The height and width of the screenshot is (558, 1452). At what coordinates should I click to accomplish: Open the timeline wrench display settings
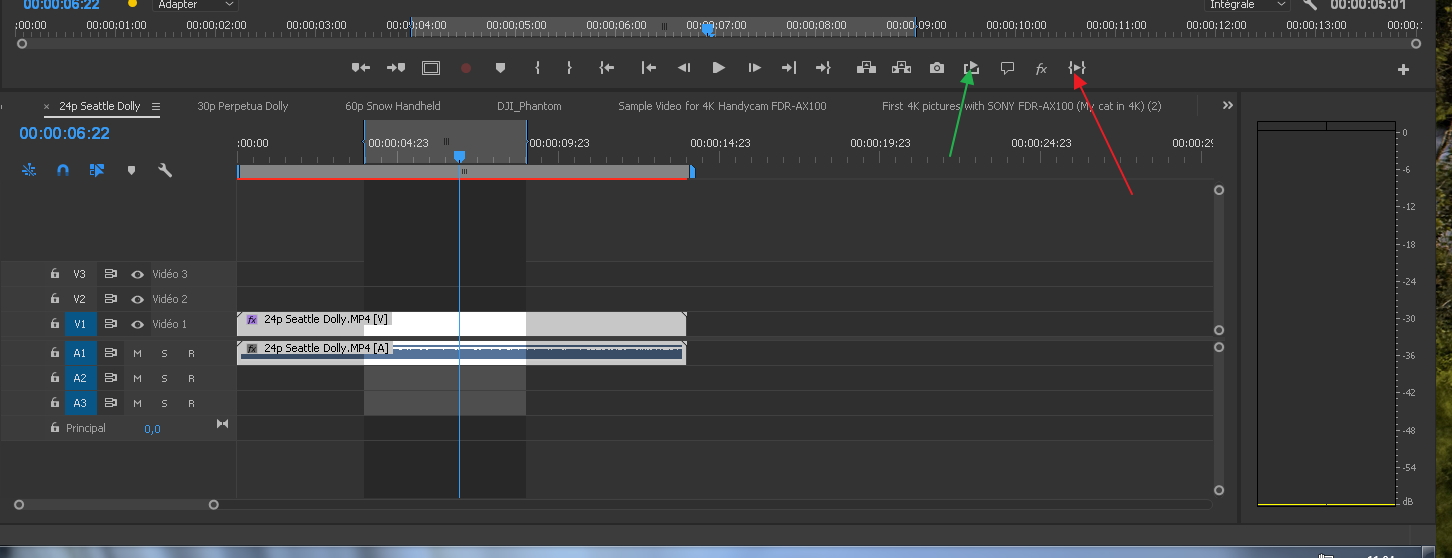tap(165, 170)
